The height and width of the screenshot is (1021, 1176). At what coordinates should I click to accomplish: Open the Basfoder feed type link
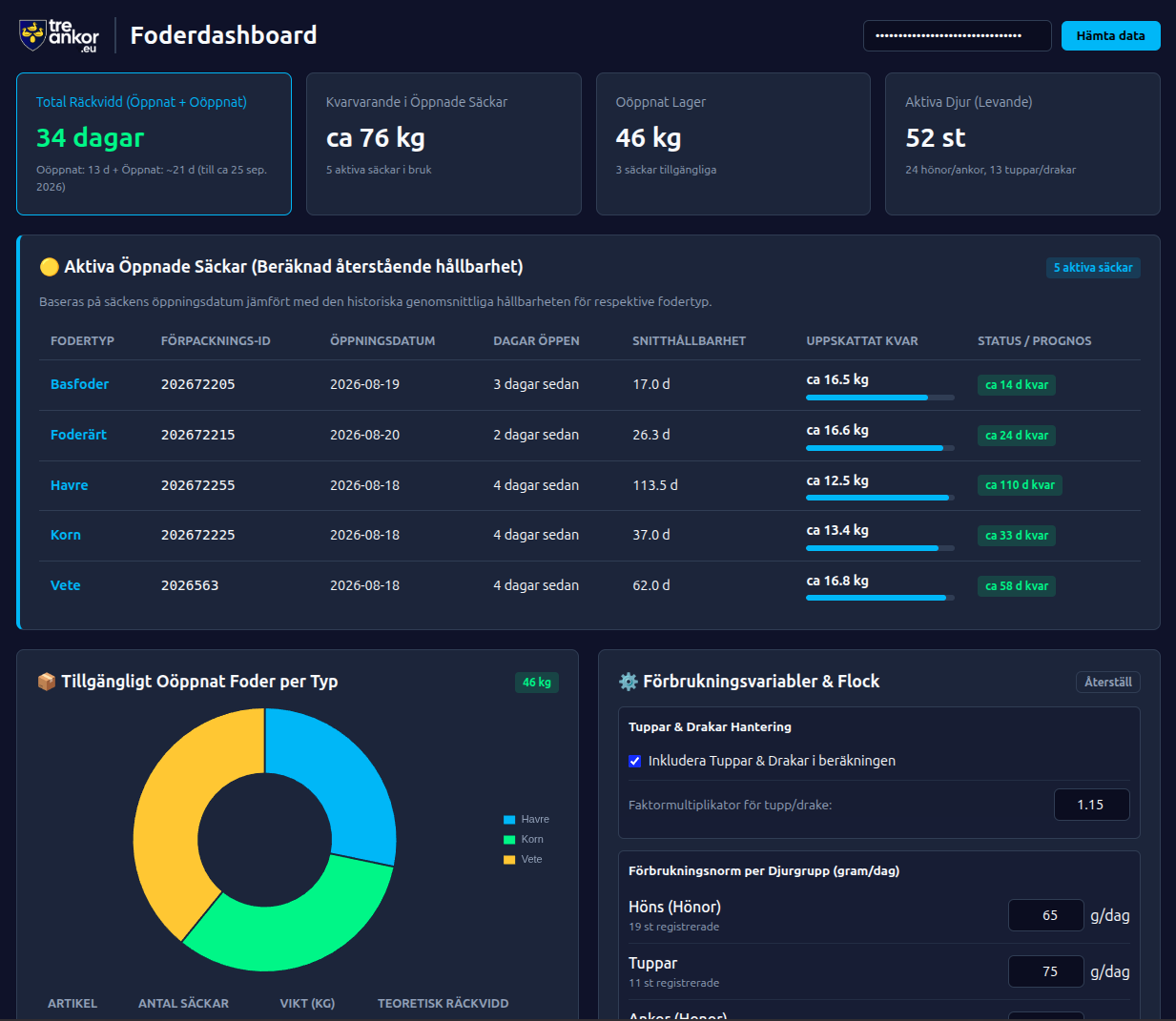tap(79, 384)
